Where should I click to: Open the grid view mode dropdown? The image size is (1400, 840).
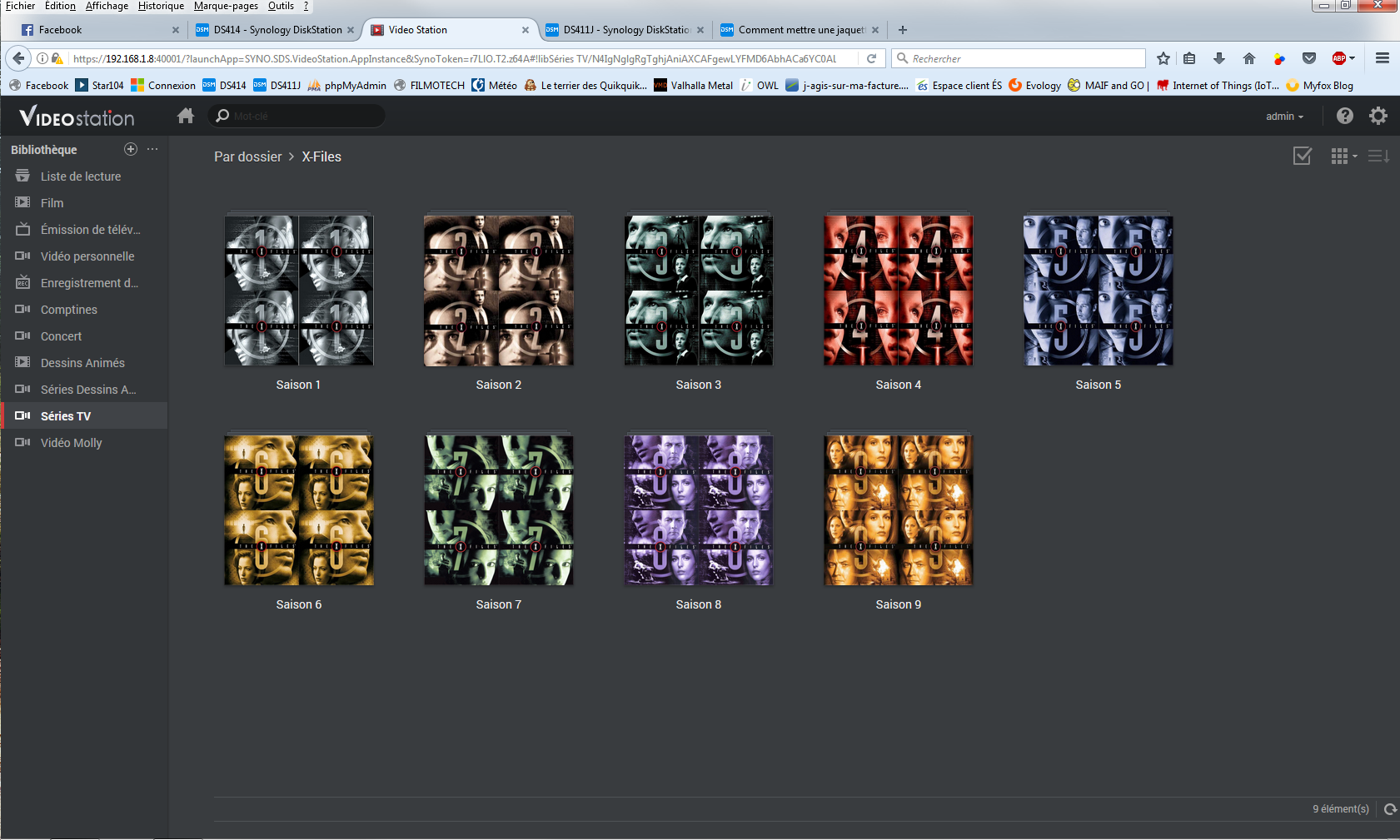pyautogui.click(x=1343, y=156)
